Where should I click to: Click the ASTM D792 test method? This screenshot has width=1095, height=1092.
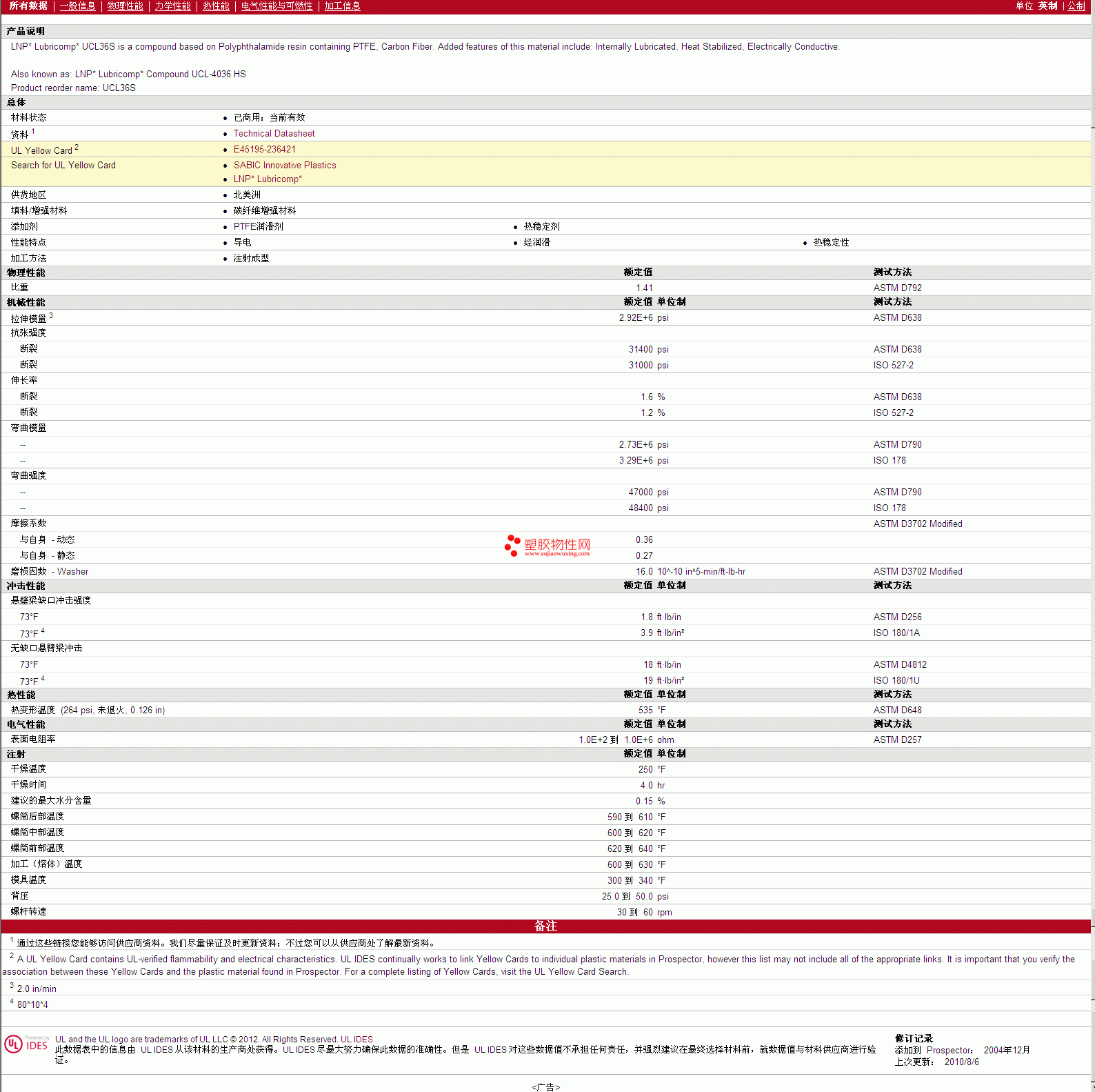(x=897, y=288)
